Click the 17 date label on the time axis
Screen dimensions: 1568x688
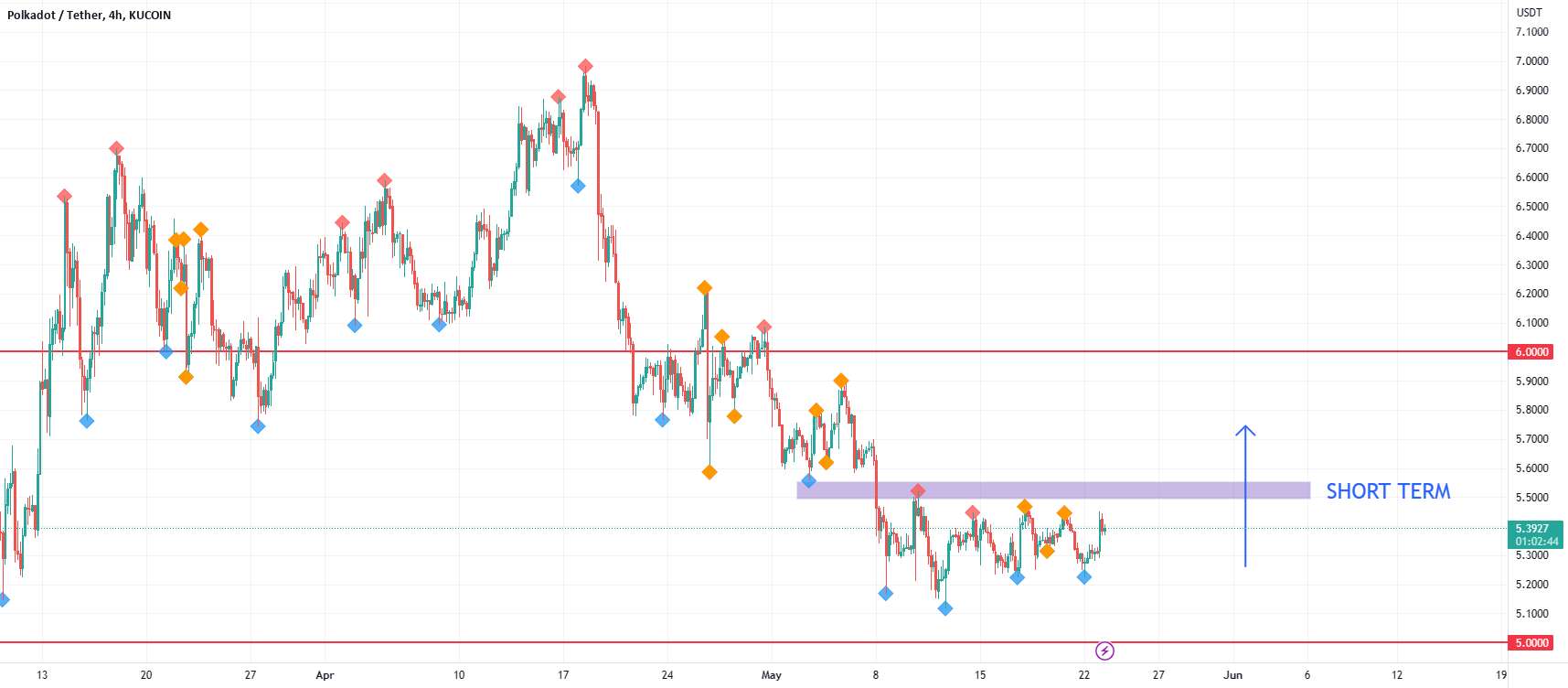pyautogui.click(x=563, y=675)
